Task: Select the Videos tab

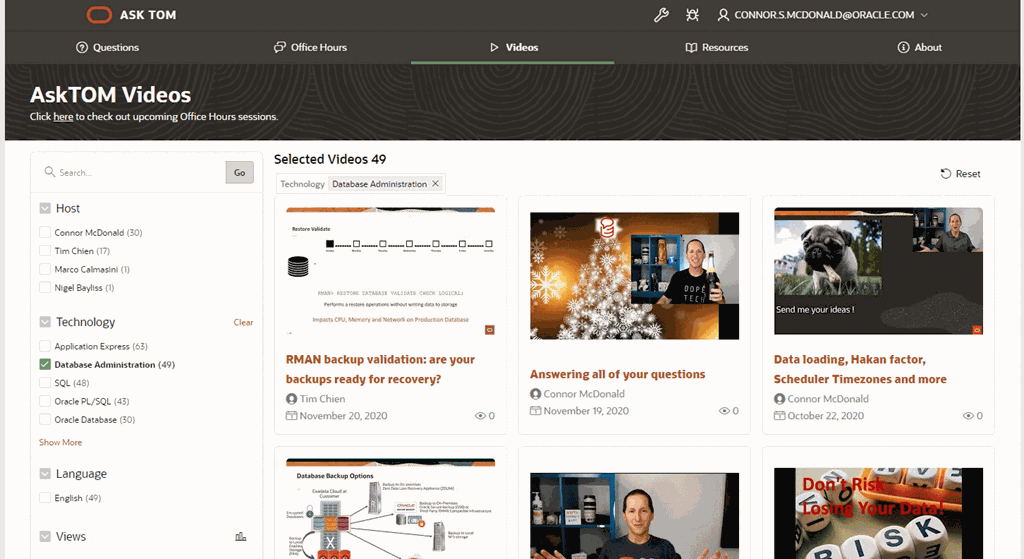Action: point(513,47)
